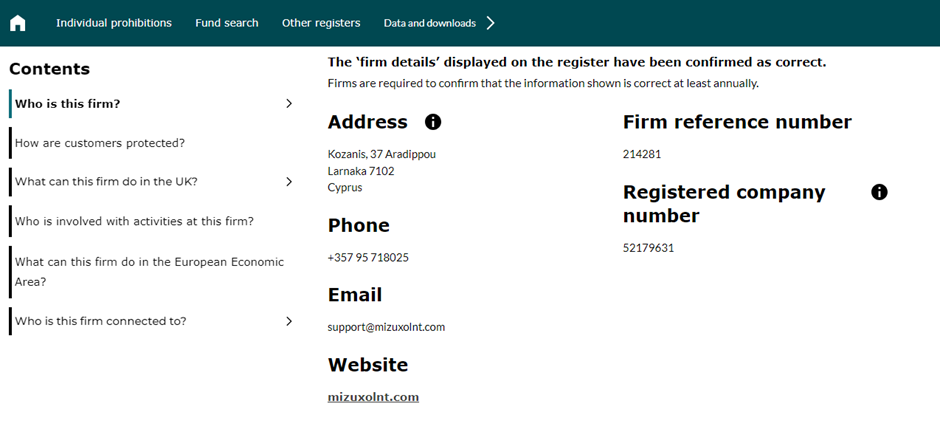
Task: Open Other registers in navigation
Action: (x=321, y=23)
